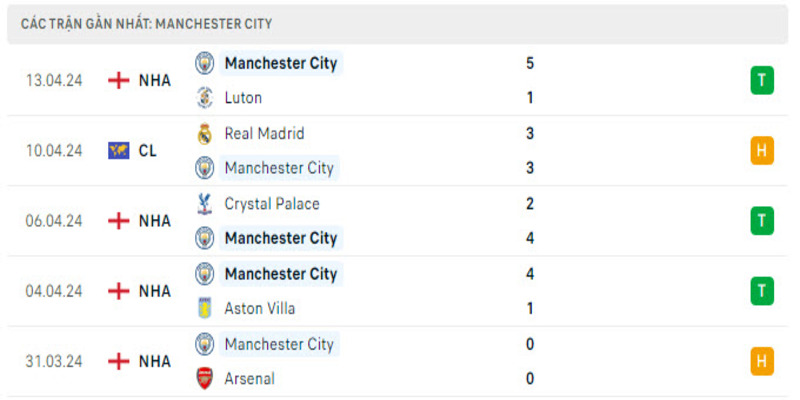Click Manchester City crest in Luton match

point(205,63)
